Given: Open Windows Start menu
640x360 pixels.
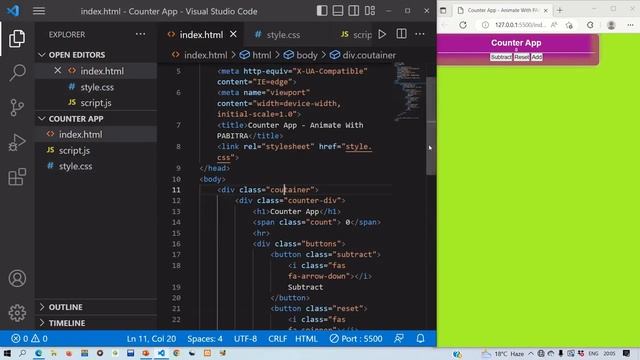Looking at the screenshot, I should coord(7,353).
